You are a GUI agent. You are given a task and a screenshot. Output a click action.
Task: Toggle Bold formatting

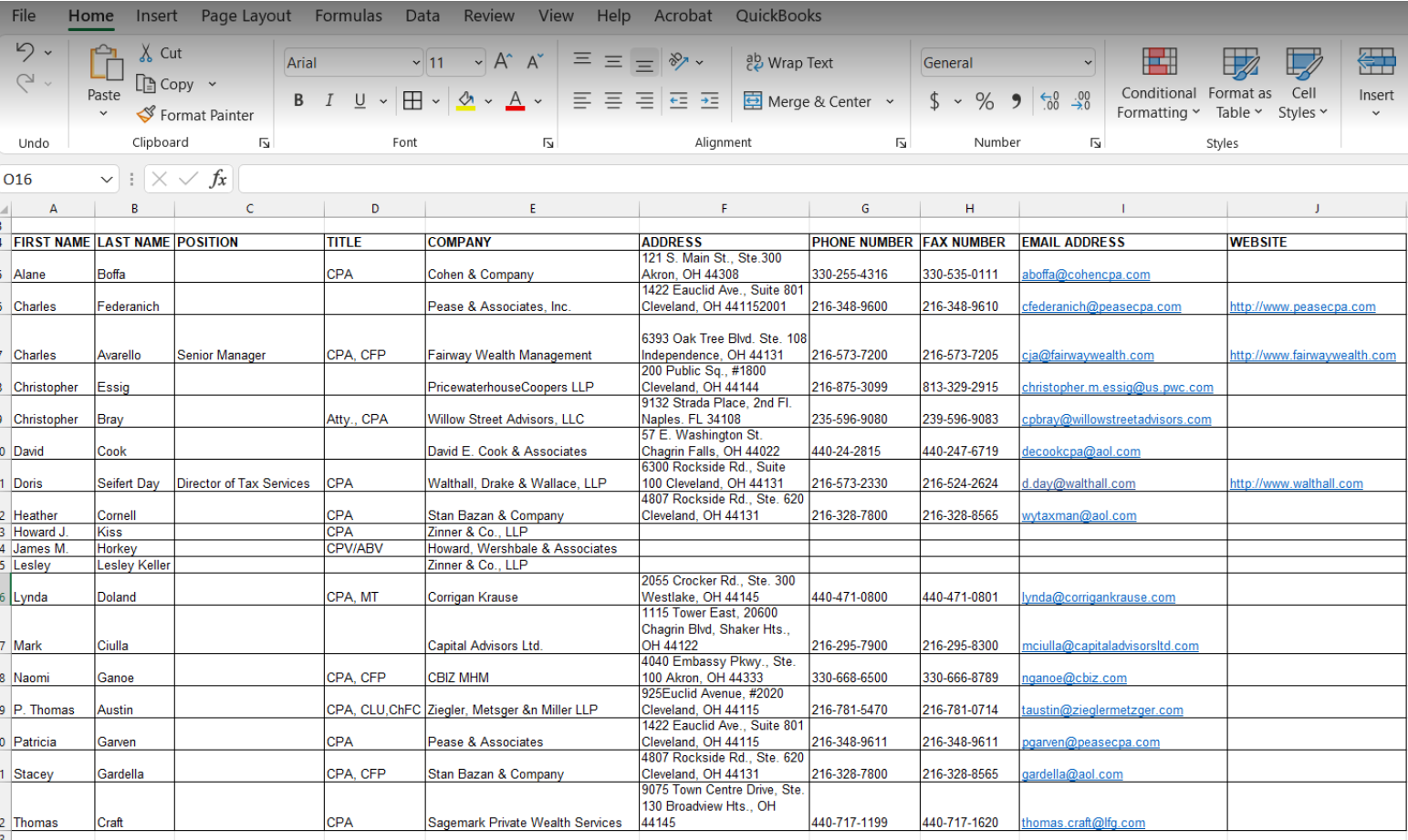click(298, 100)
